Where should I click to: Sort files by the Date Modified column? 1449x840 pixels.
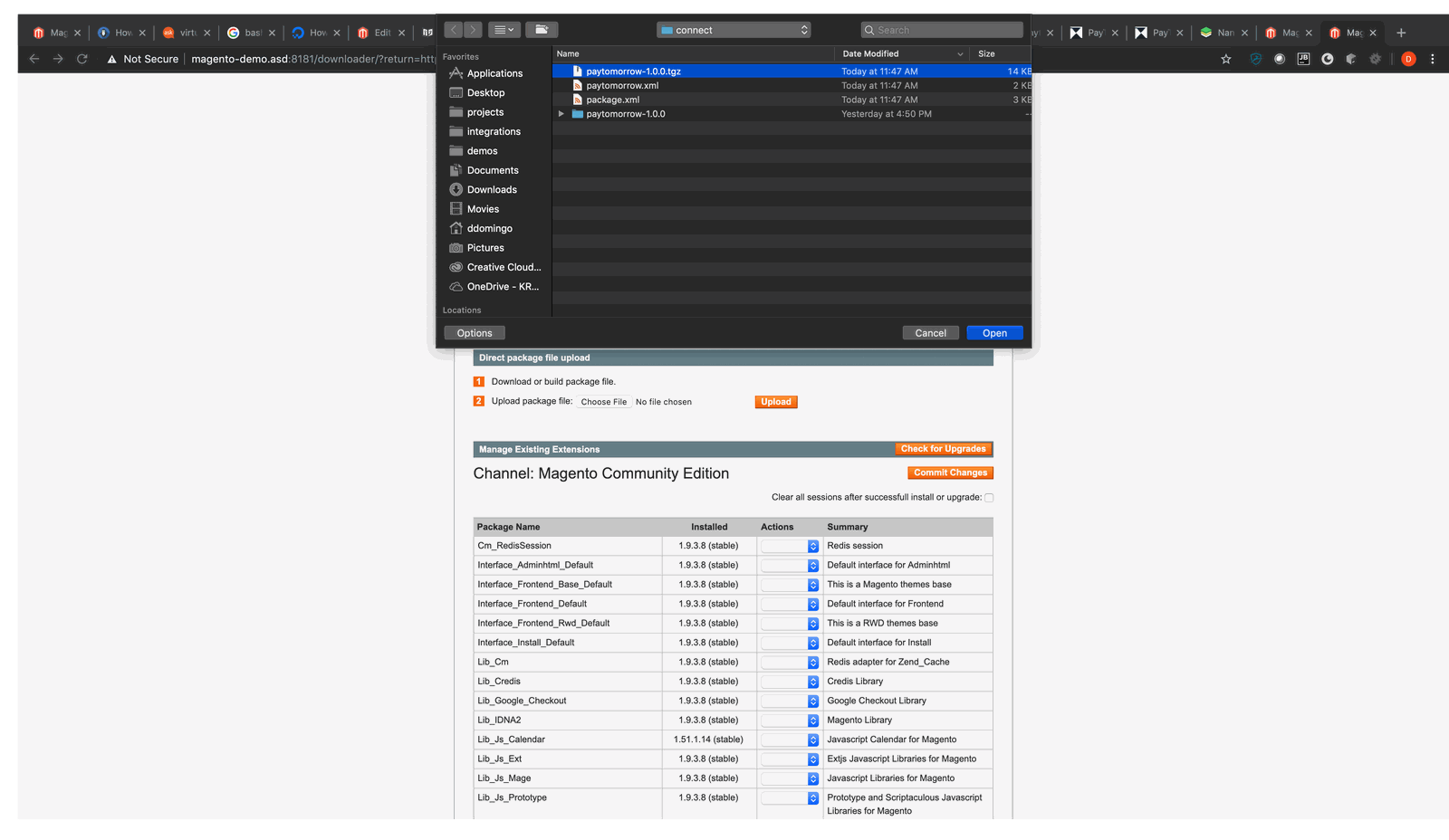click(x=902, y=54)
